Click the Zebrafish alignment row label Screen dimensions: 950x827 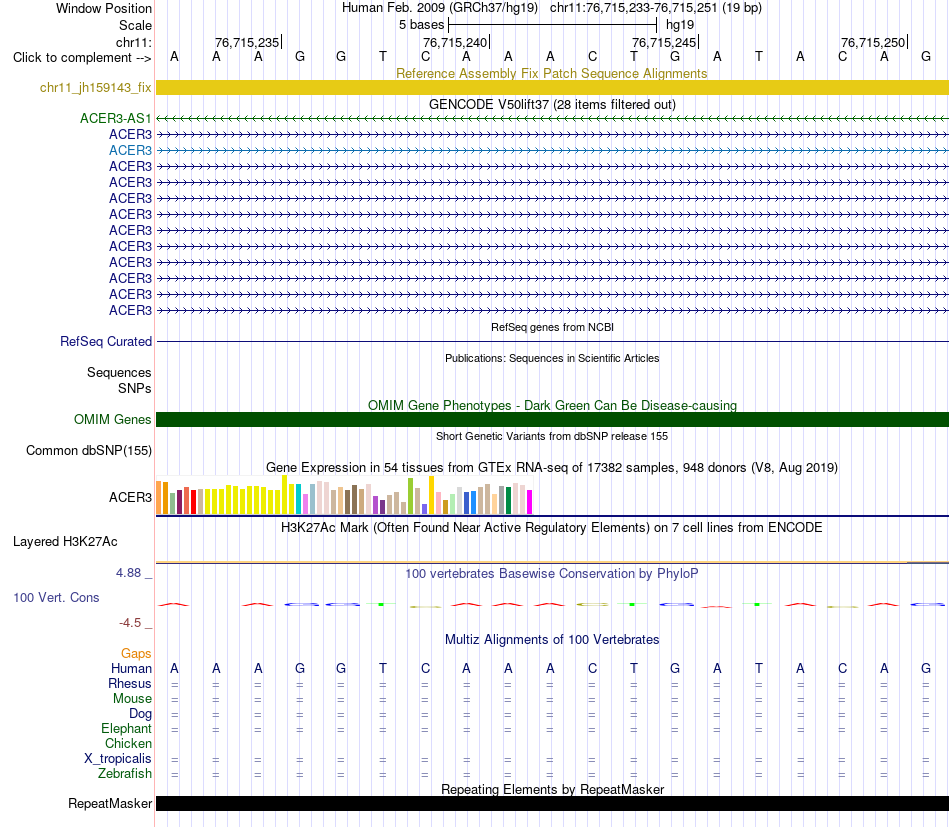pos(125,774)
